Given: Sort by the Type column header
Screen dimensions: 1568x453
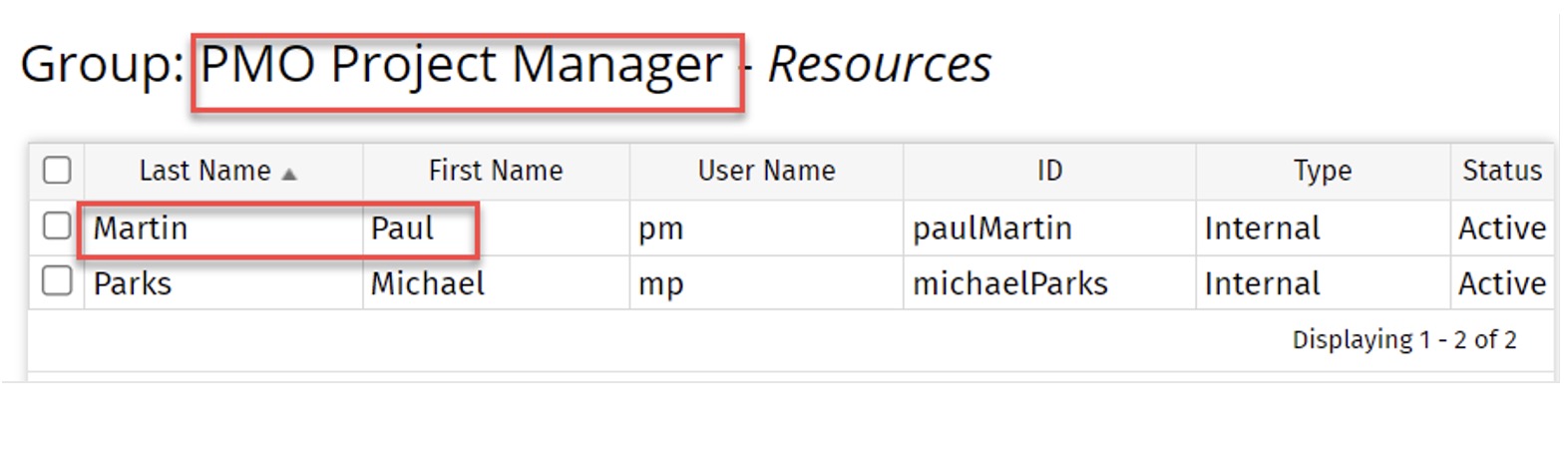Looking at the screenshot, I should [1323, 171].
